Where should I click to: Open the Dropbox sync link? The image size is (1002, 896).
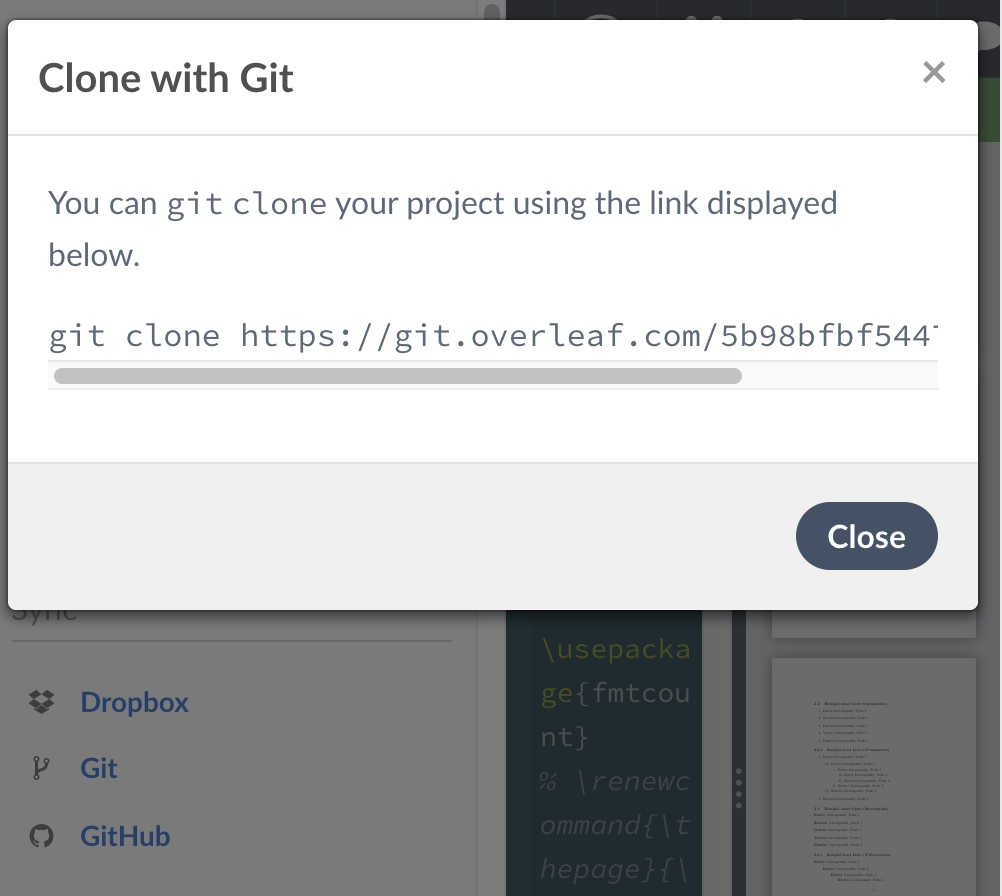pyautogui.click(x=134, y=702)
